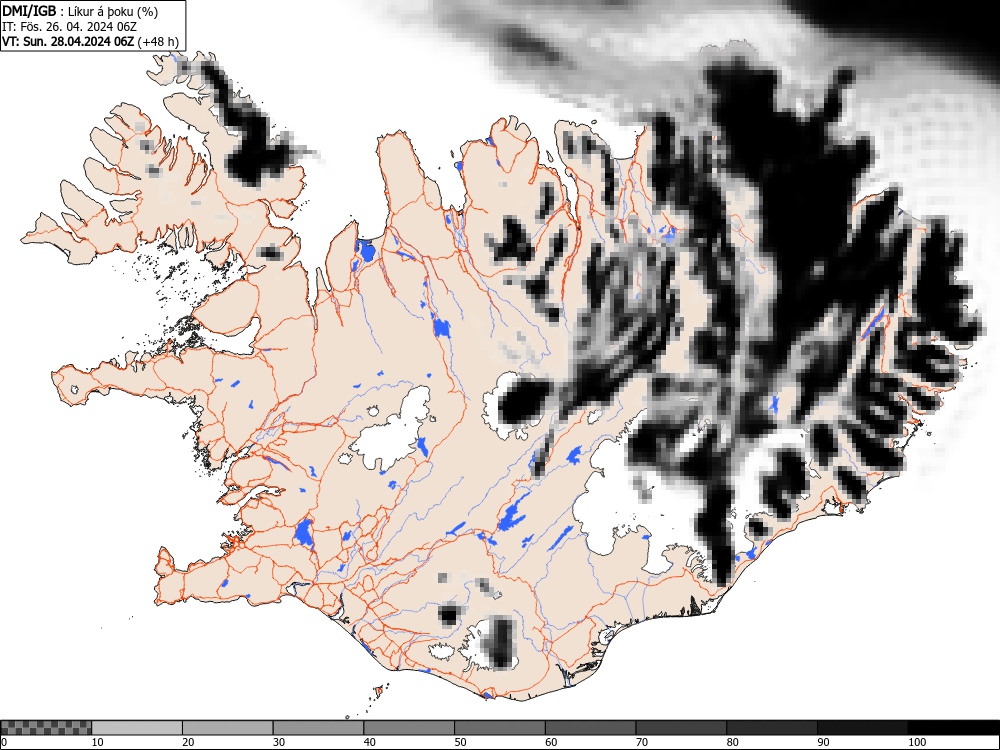Image resolution: width=1000 pixels, height=750 pixels.
Task: Click the initial time line "IT: Fös. 26. 04. 2024 06Z"
Action: [70, 27]
